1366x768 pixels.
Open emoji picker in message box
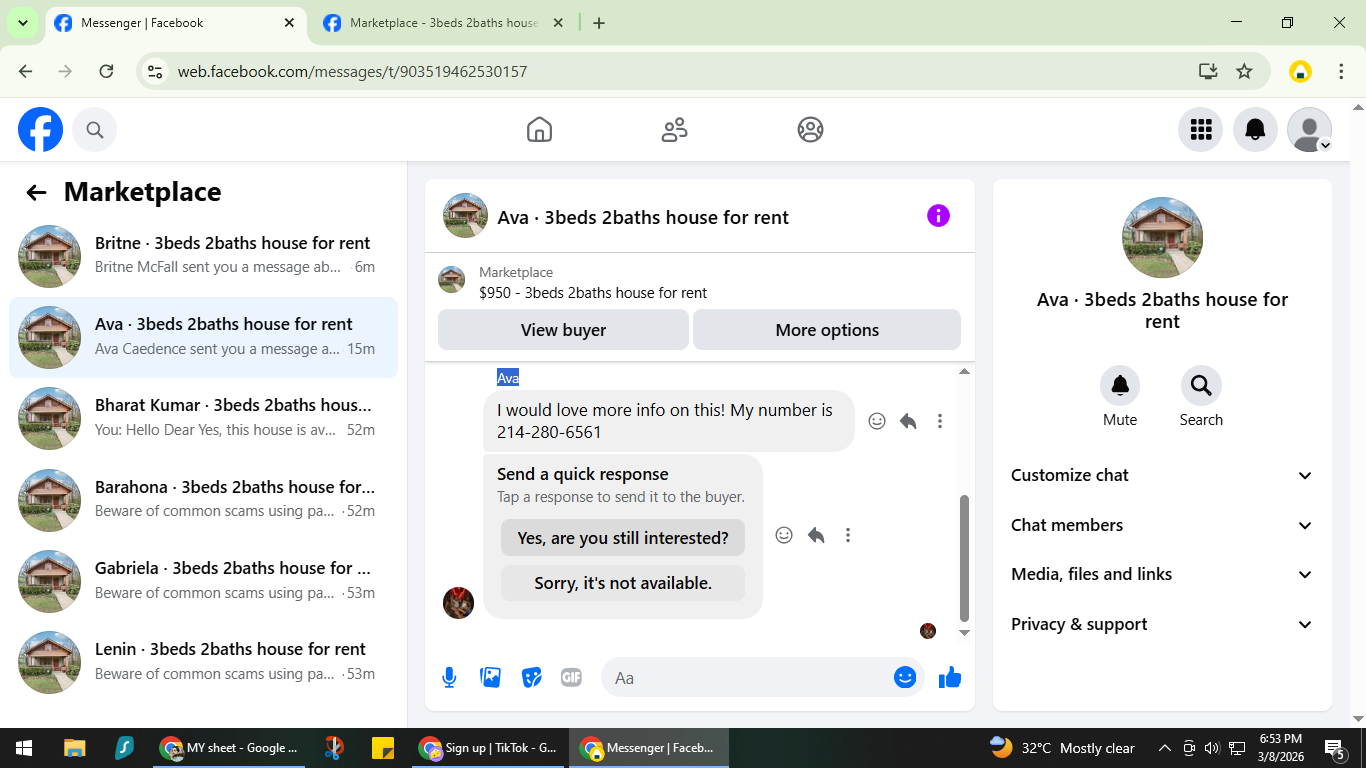coord(905,678)
